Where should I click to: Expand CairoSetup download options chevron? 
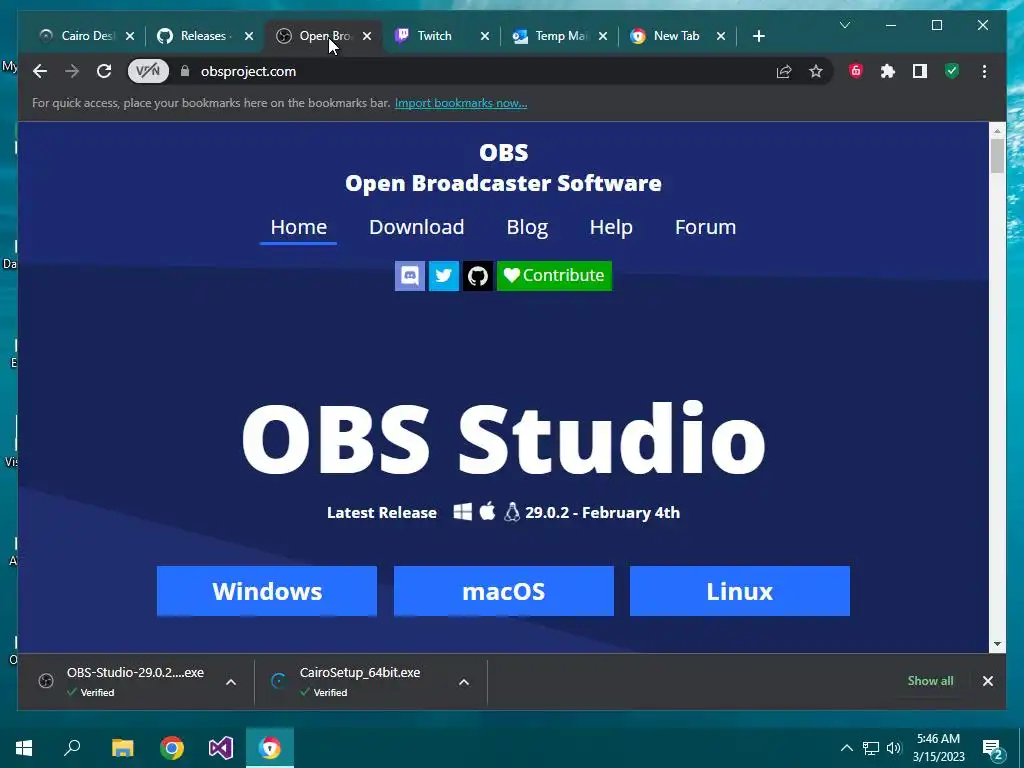click(464, 682)
